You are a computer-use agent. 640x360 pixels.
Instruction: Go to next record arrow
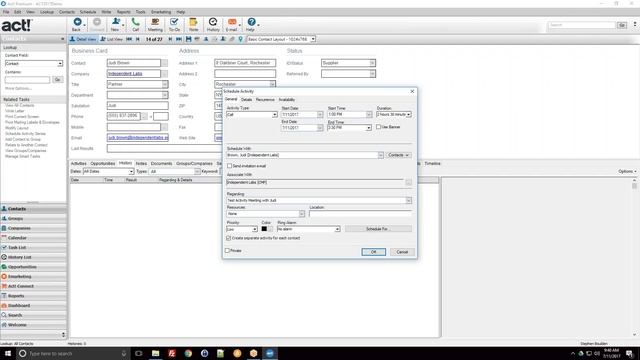[x=170, y=39]
